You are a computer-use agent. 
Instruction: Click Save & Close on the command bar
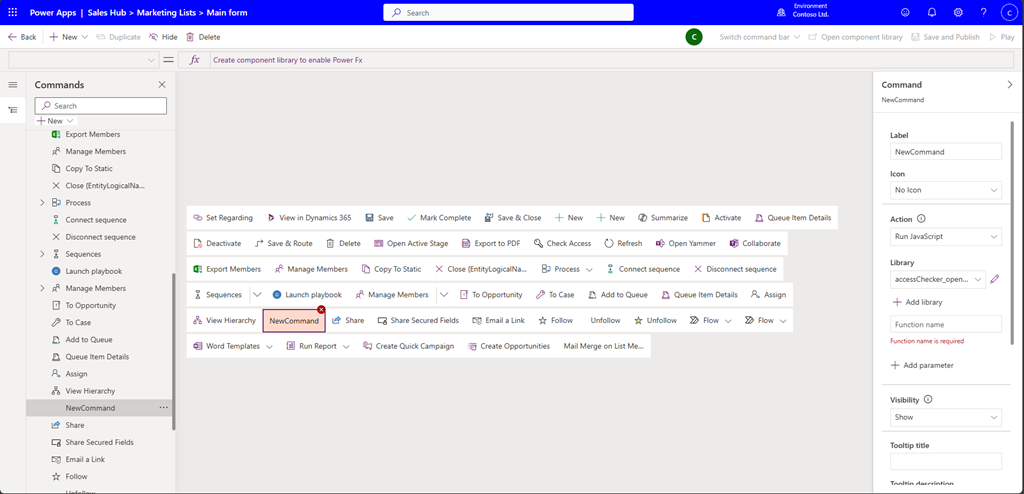click(x=513, y=218)
